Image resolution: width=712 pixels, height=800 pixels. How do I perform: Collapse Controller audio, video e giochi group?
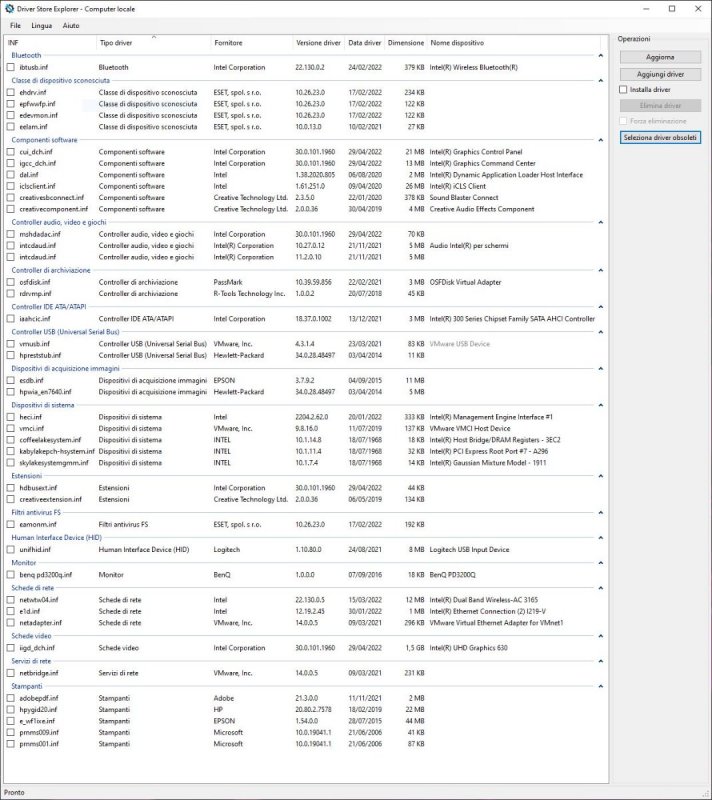click(x=601, y=222)
